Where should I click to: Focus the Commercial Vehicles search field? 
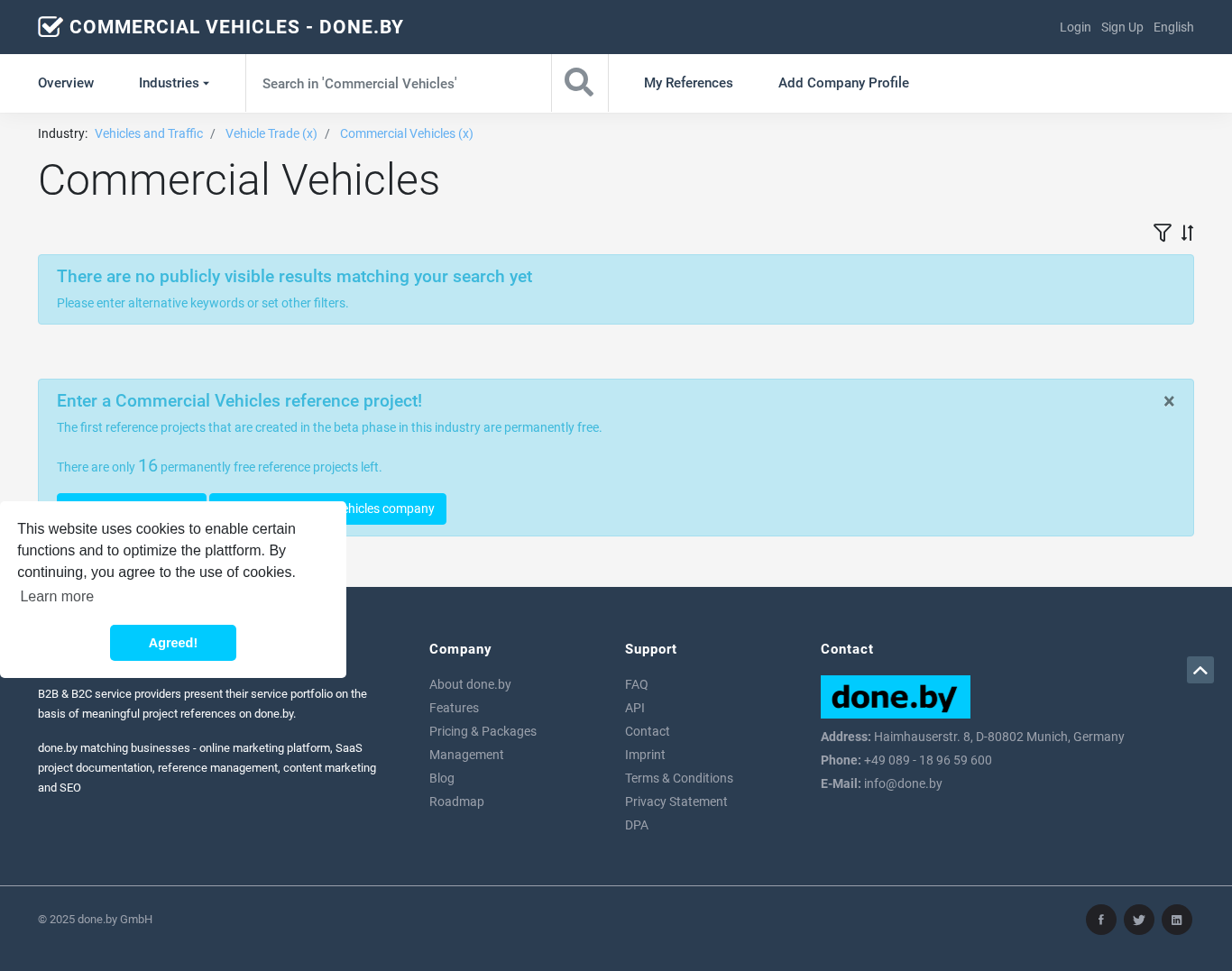click(x=399, y=83)
